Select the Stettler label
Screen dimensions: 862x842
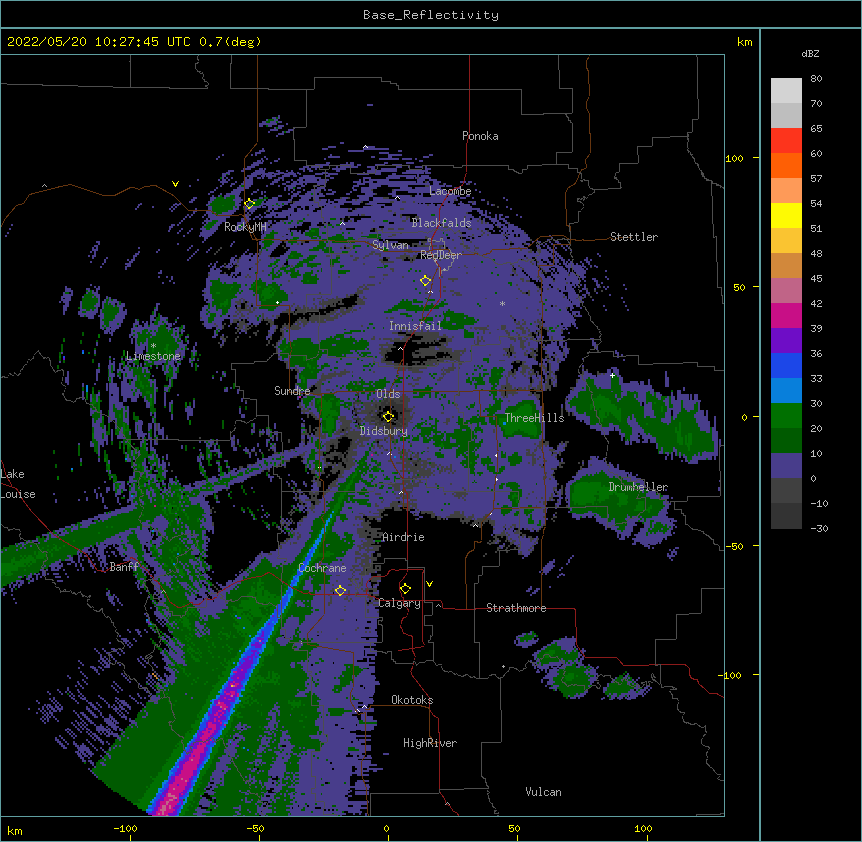(x=633, y=237)
